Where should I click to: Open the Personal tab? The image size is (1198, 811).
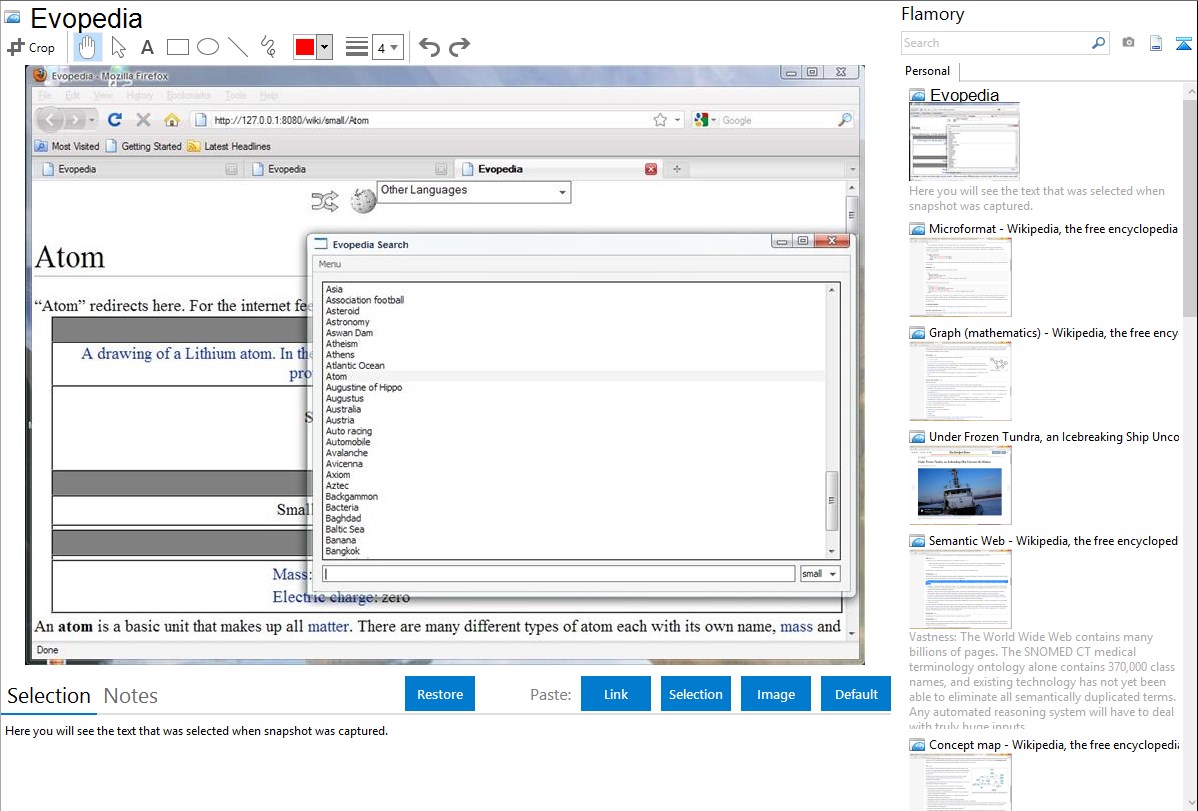927,71
